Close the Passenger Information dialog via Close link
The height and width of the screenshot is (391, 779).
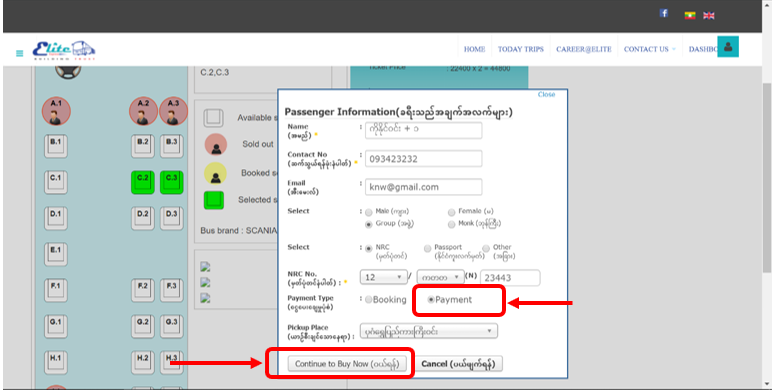(x=546, y=94)
